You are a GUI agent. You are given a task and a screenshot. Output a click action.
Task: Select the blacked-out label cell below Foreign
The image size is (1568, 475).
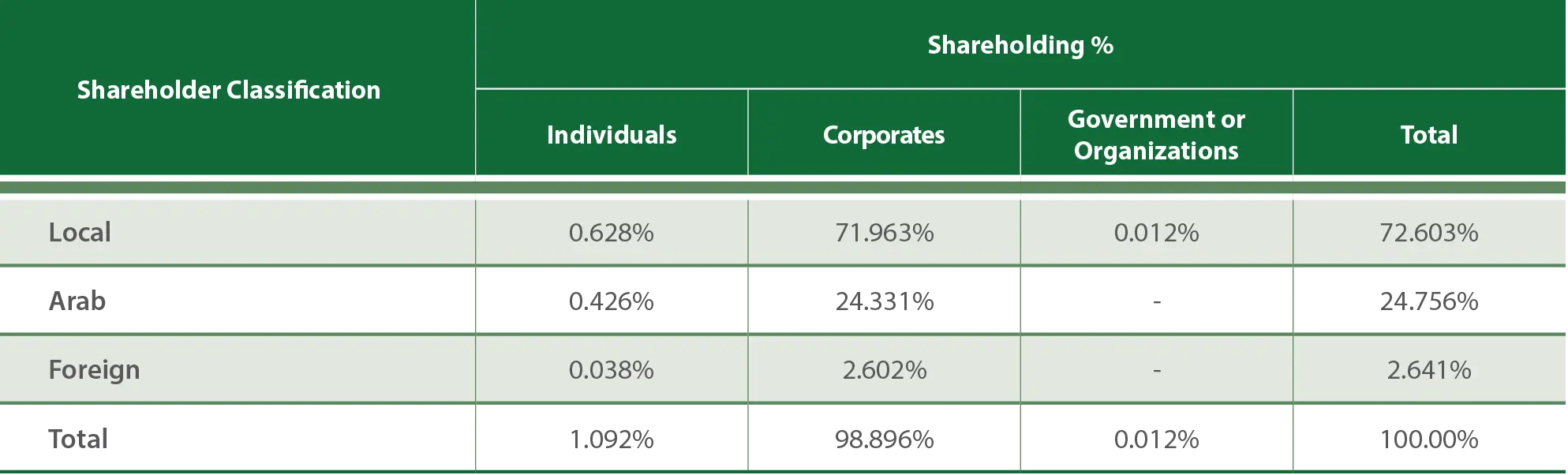(x=237, y=438)
